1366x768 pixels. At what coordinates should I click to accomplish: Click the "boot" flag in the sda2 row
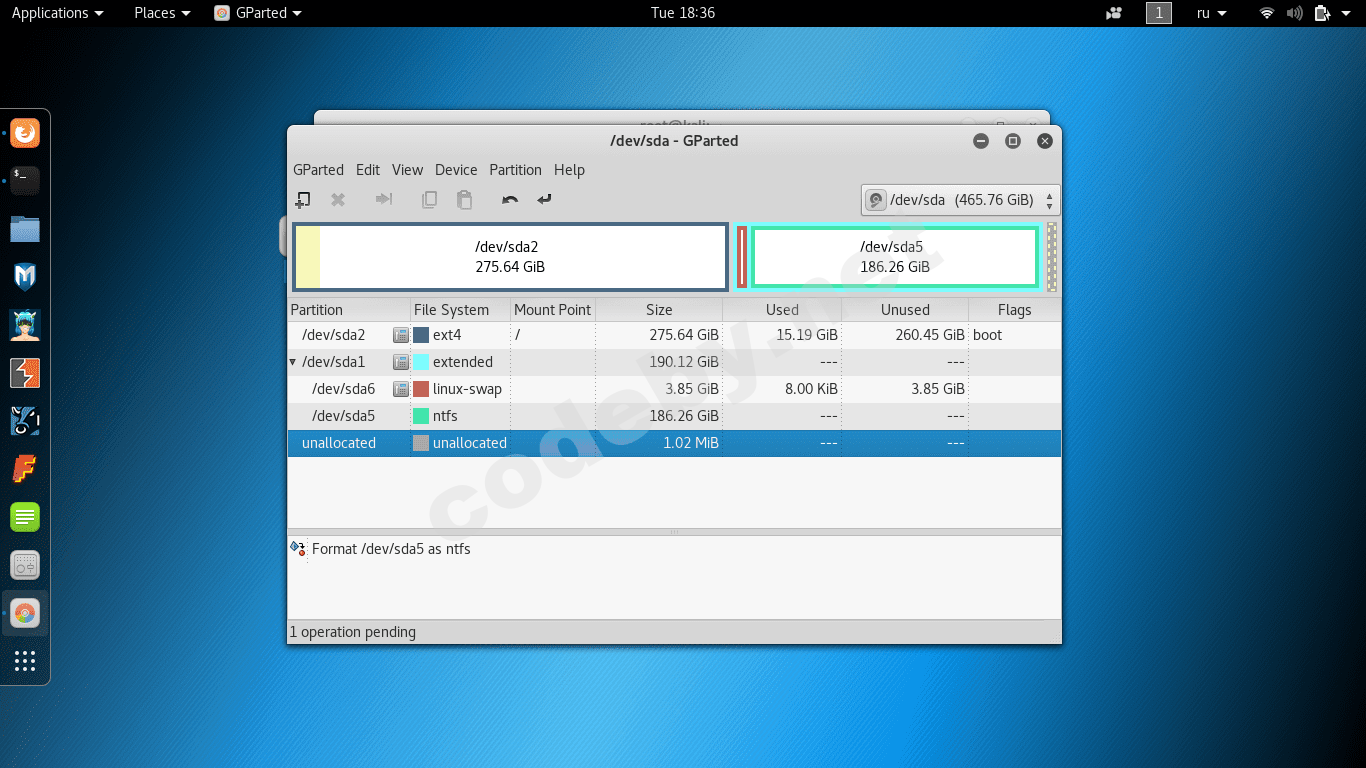pyautogui.click(x=987, y=335)
